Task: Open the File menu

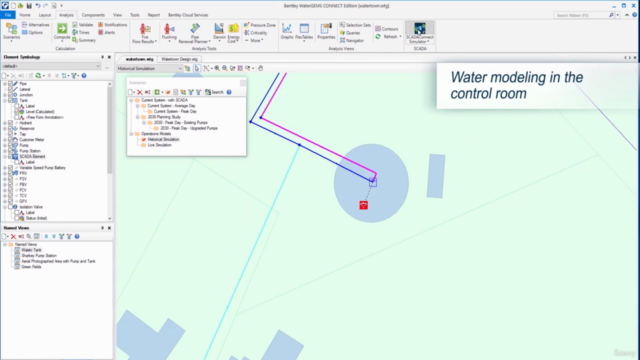Action: [x=8, y=15]
